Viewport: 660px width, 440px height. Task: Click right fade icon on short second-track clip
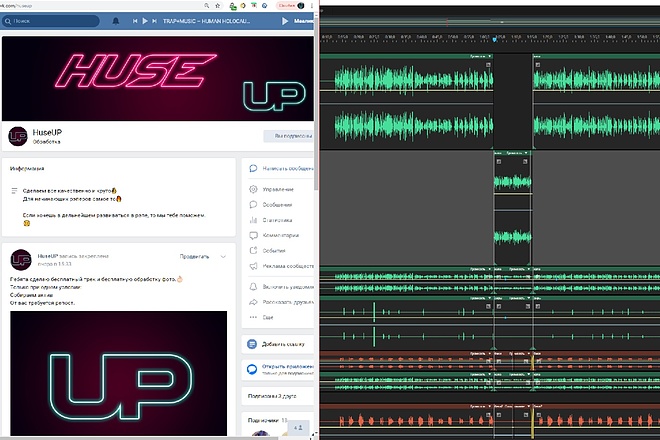[525, 162]
